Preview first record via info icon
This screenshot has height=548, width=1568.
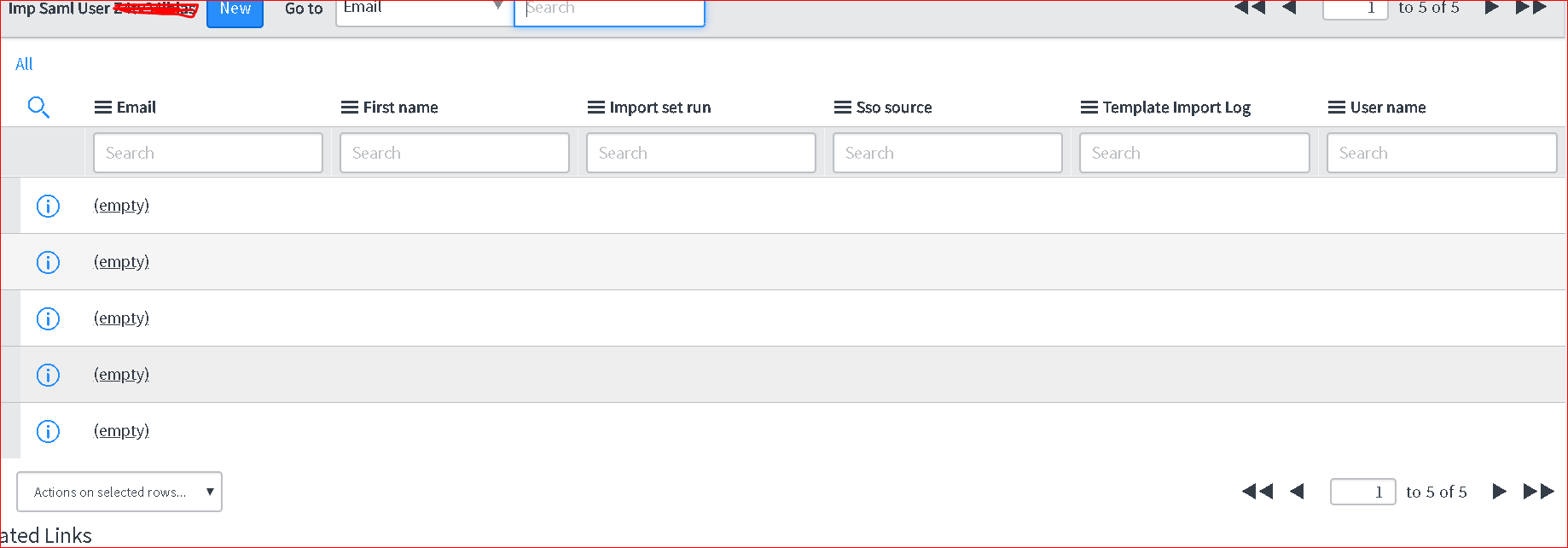tap(48, 206)
